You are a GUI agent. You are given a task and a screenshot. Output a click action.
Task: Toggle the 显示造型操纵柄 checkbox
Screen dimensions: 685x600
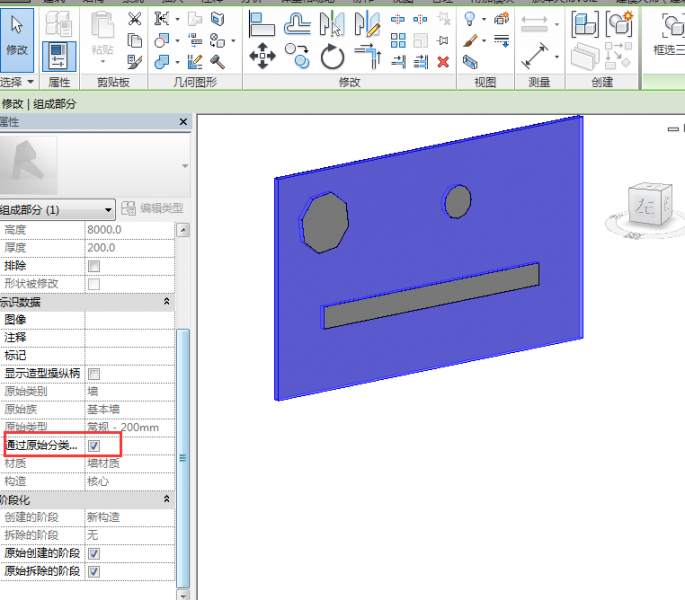pyautogui.click(x=94, y=374)
